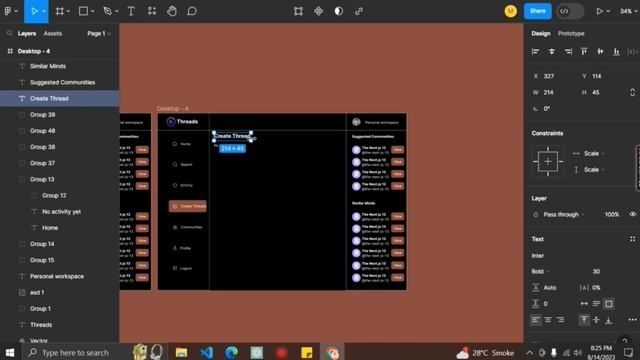Set text align right

click(560, 320)
